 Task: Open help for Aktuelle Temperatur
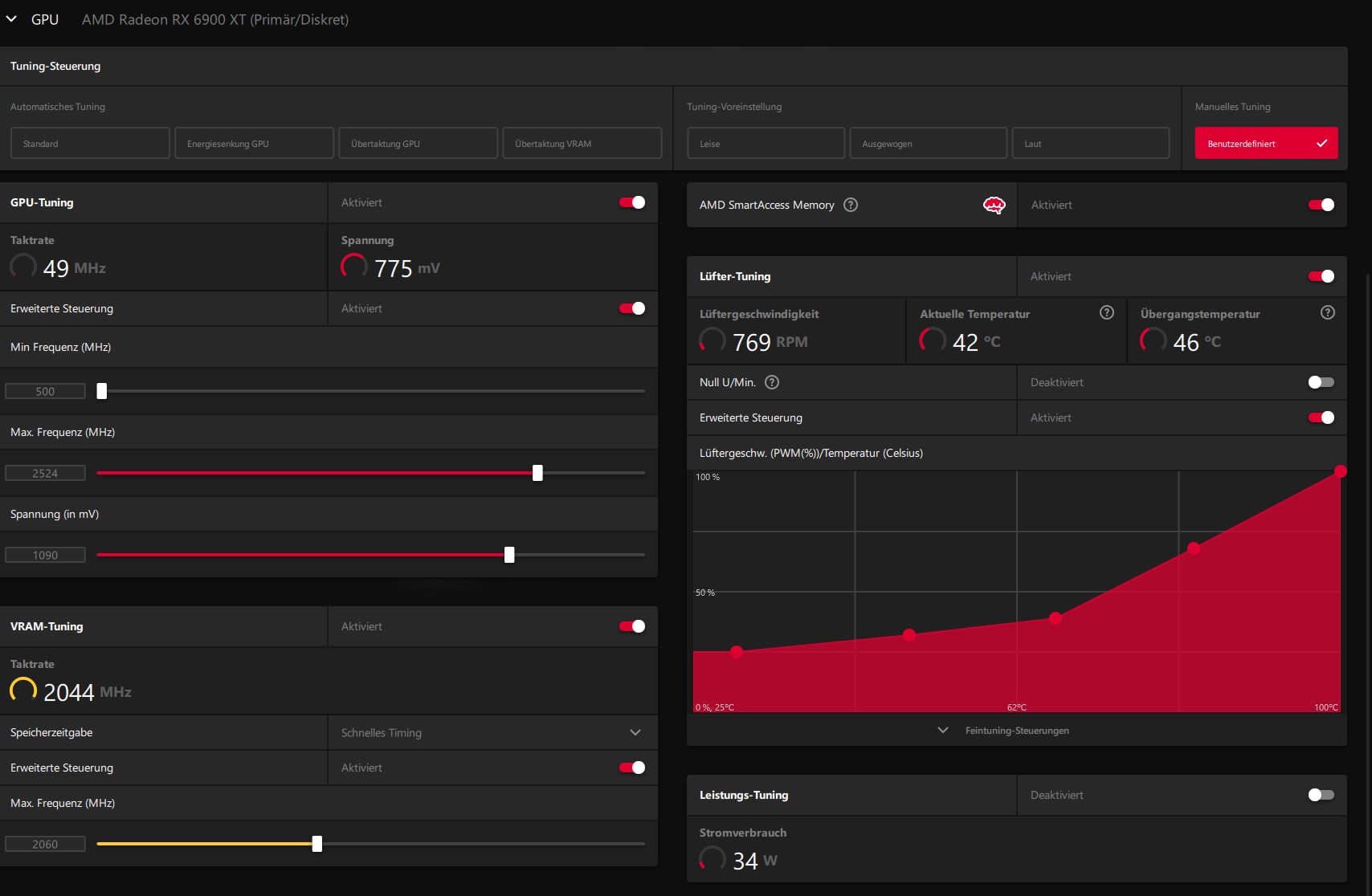tap(1107, 312)
